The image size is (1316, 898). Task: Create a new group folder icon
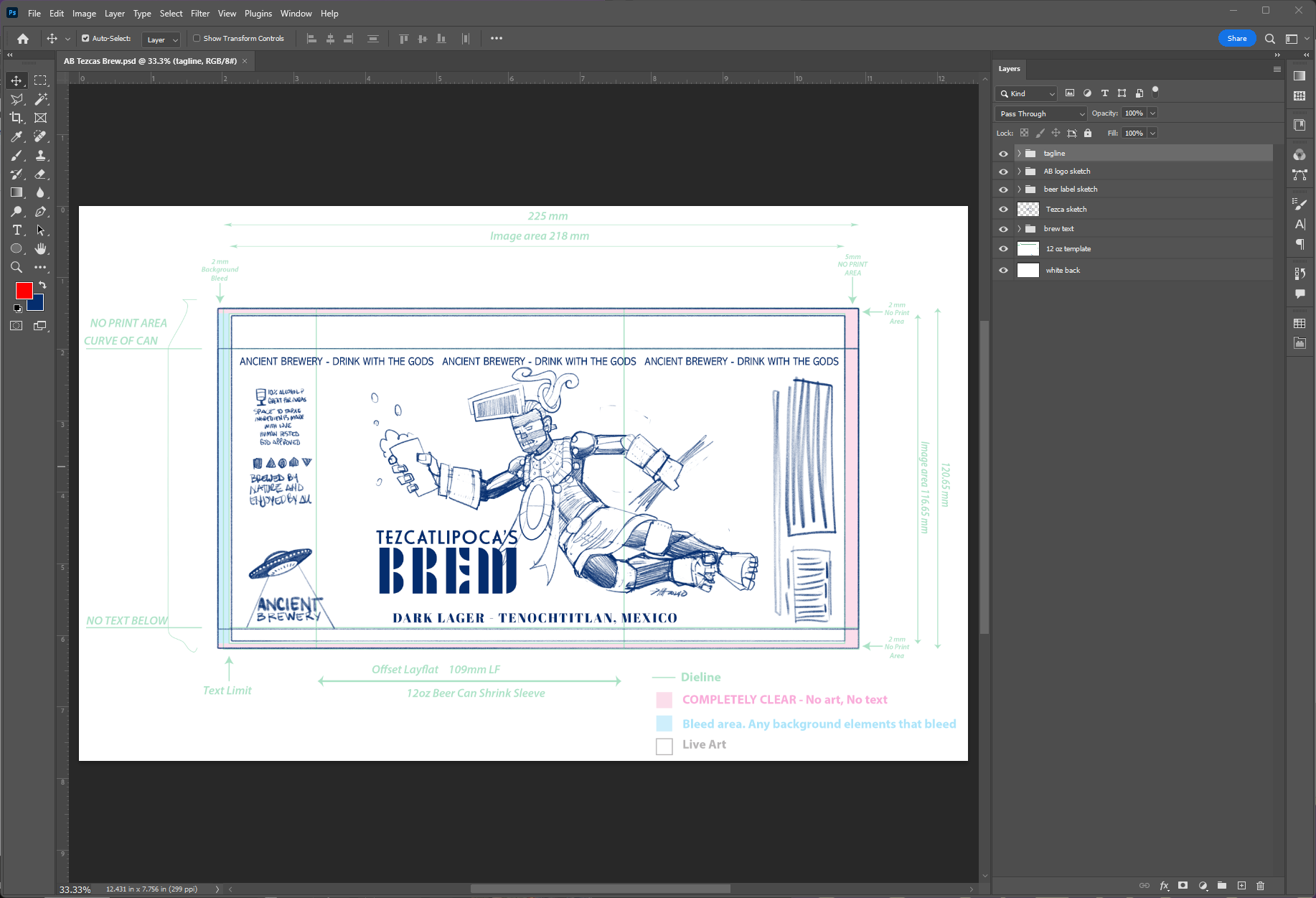click(1222, 886)
